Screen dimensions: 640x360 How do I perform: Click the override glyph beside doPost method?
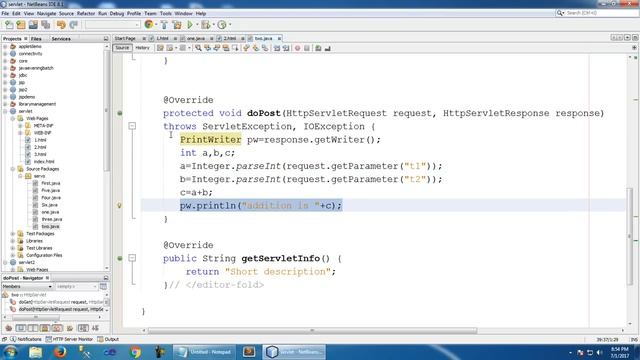point(120,113)
